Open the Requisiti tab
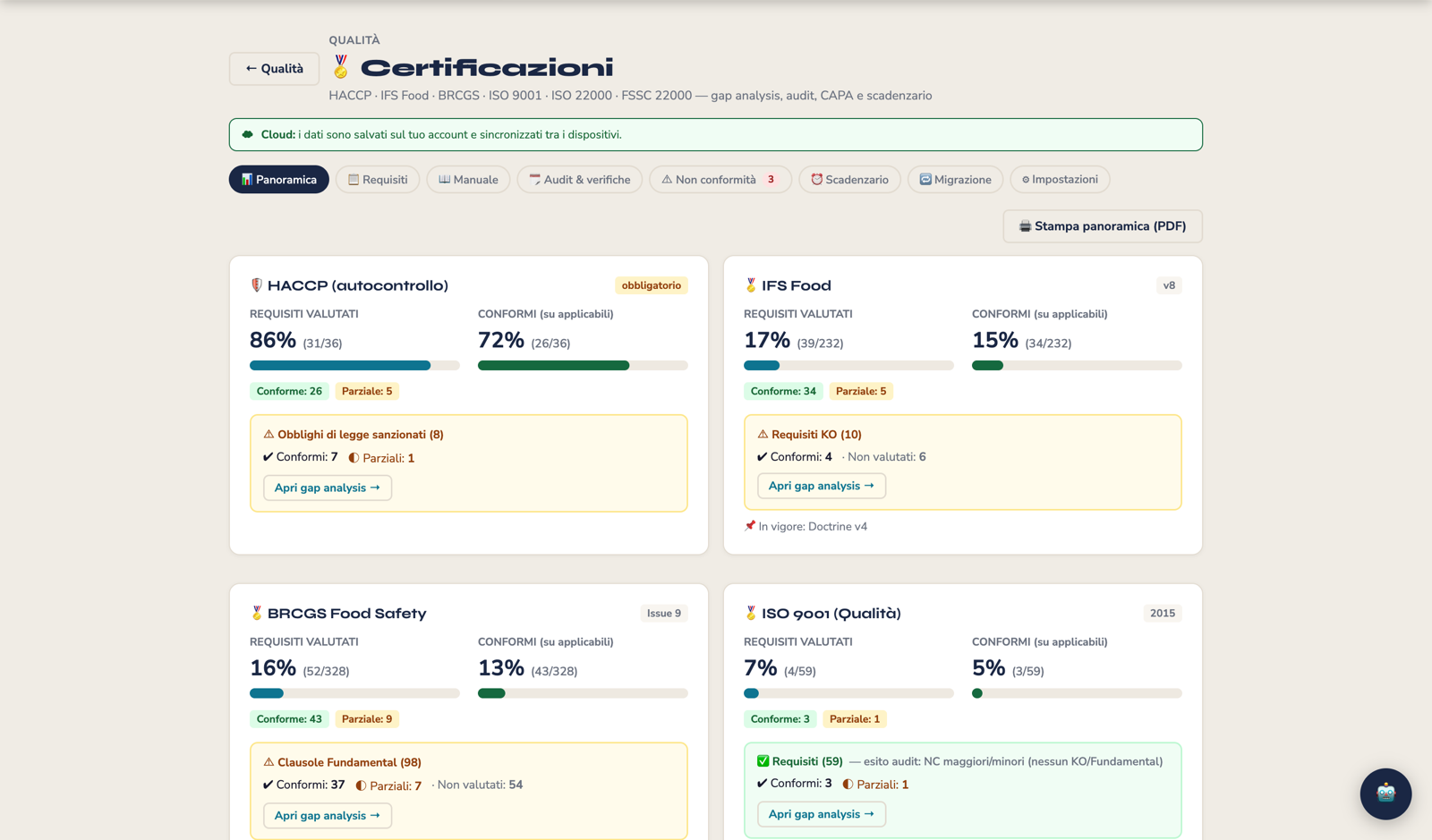The image size is (1432, 840). pyautogui.click(x=378, y=180)
